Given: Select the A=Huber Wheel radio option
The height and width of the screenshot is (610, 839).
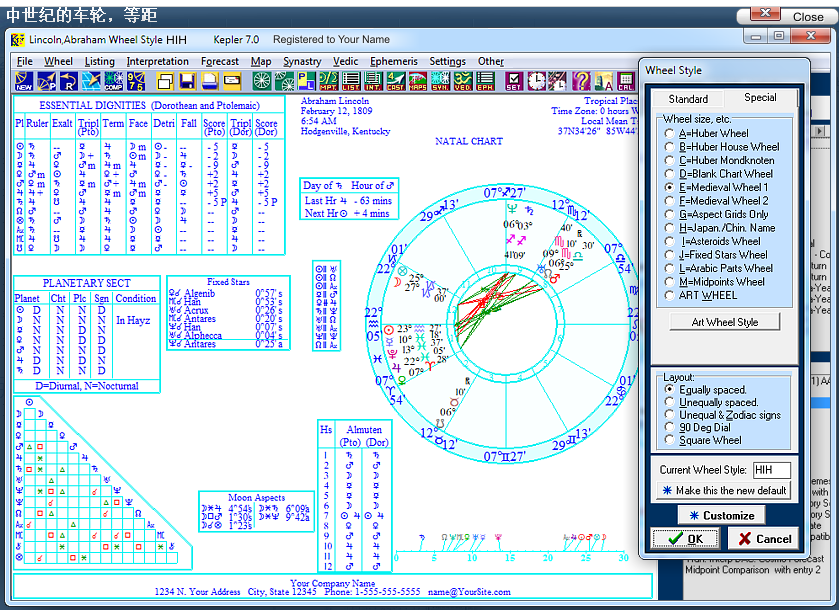Looking at the screenshot, I should (x=670, y=133).
